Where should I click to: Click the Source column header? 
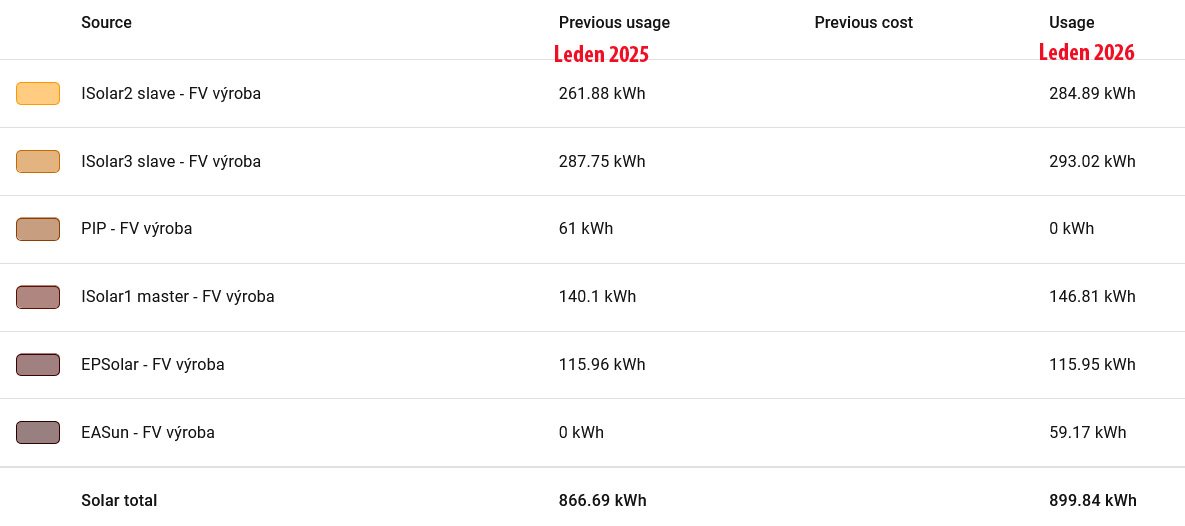pos(106,22)
